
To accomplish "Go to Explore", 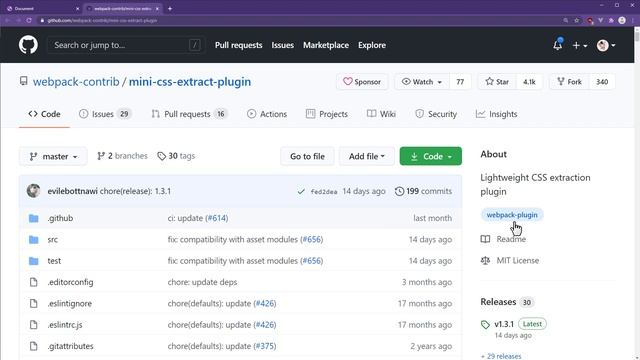I will pos(372,45).
